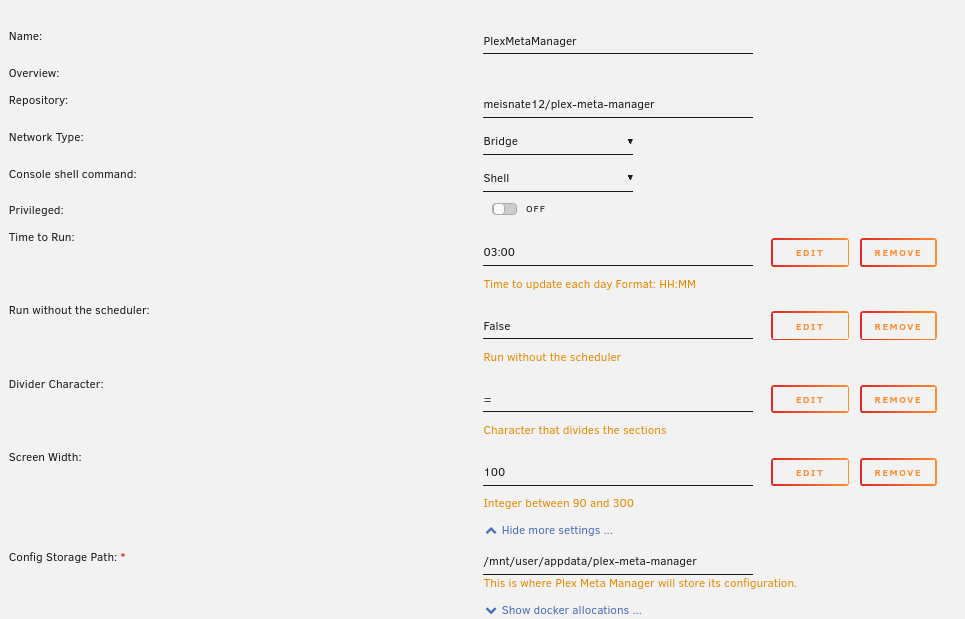Enable the Privileged toggle switch

[x=505, y=209]
